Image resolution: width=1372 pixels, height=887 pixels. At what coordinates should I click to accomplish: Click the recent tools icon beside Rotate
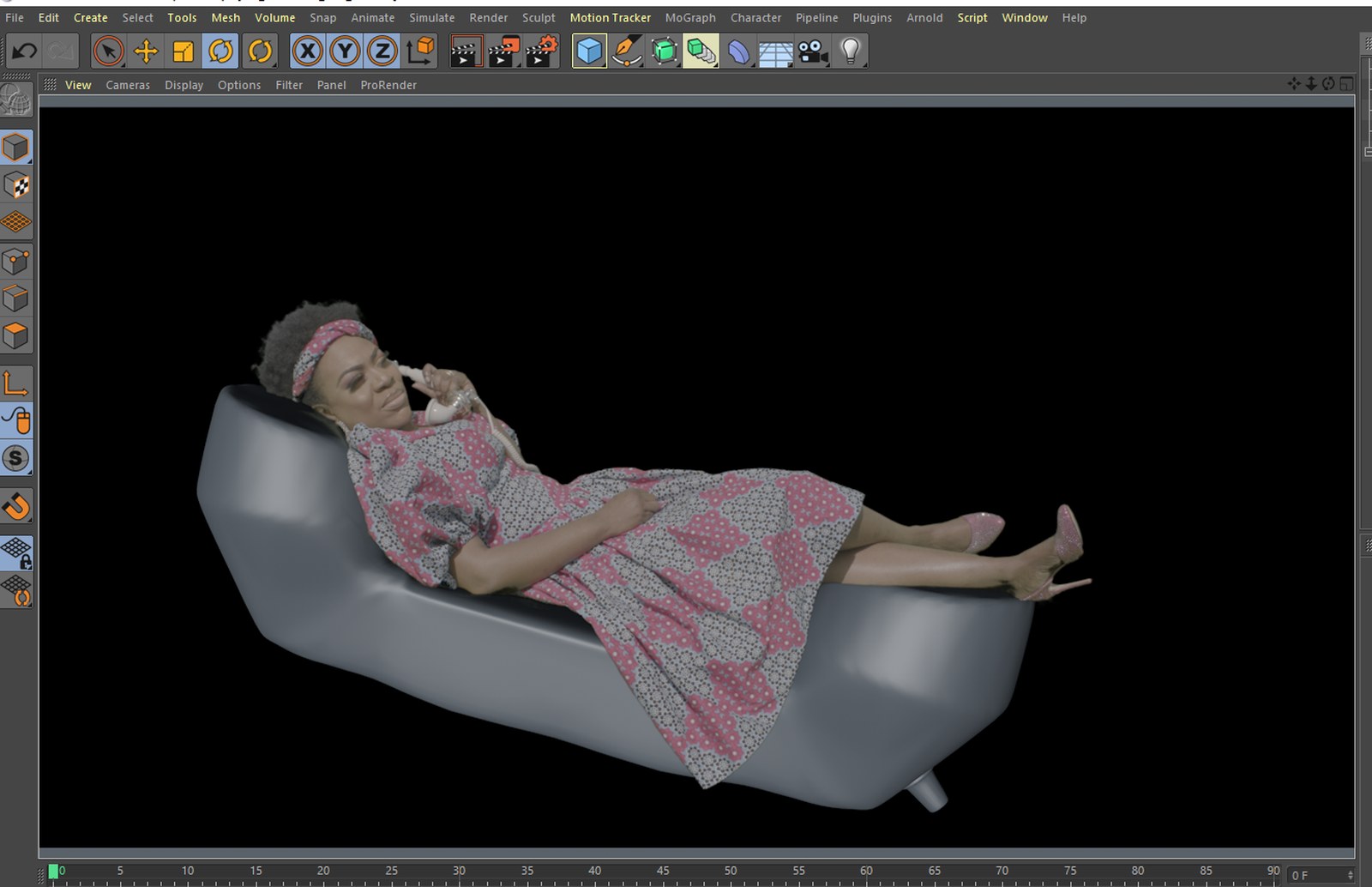(x=260, y=51)
